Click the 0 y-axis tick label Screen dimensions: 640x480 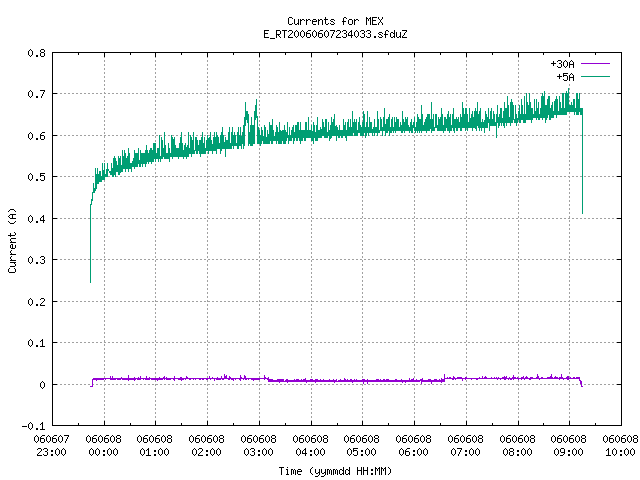tap(42, 384)
